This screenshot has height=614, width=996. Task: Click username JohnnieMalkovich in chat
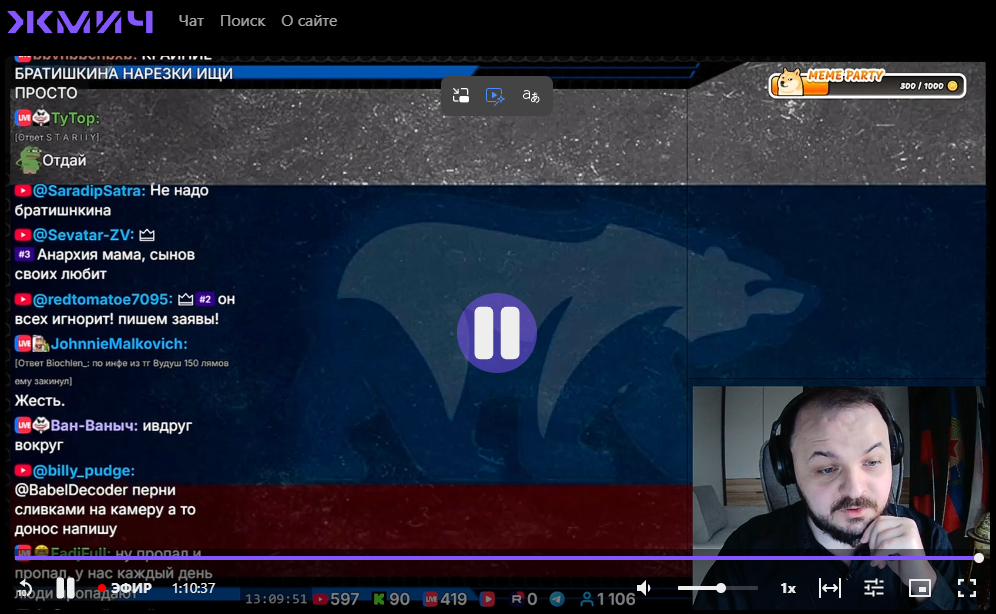[119, 344]
